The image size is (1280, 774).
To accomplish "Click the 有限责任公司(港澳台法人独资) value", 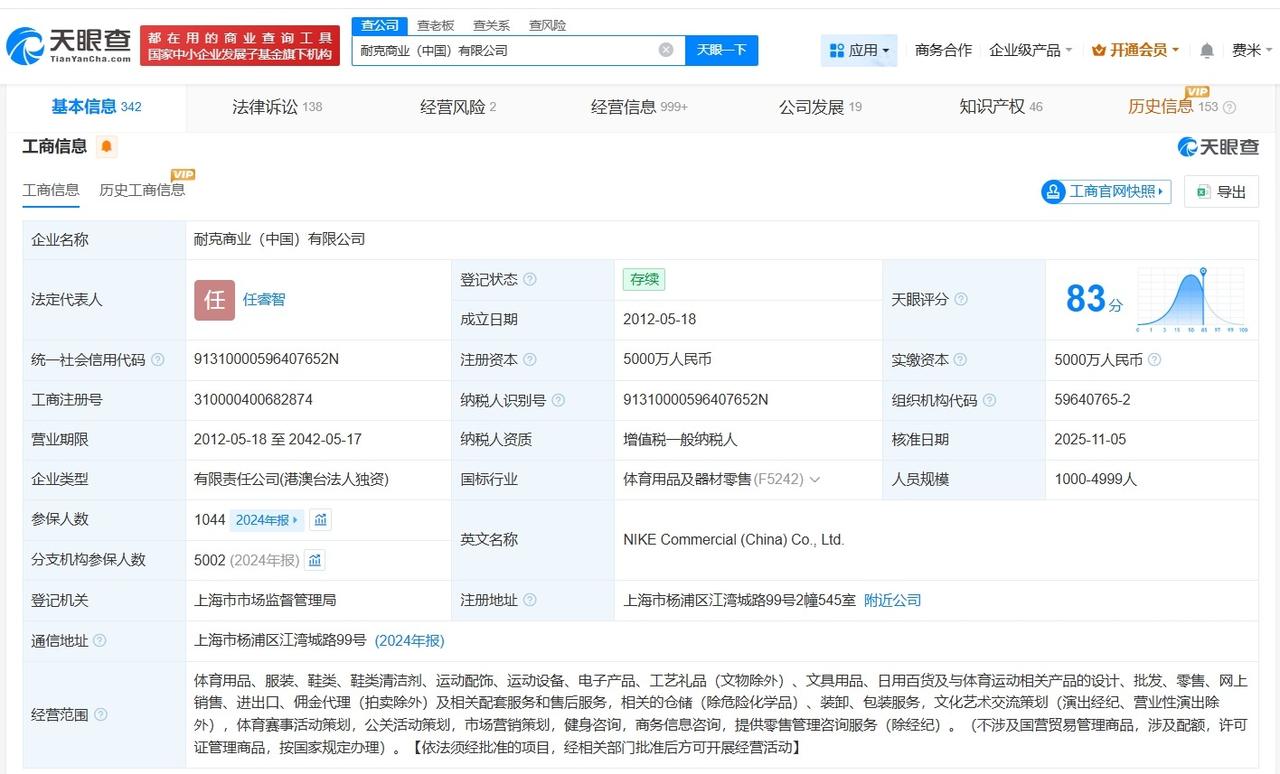I will click(x=291, y=480).
